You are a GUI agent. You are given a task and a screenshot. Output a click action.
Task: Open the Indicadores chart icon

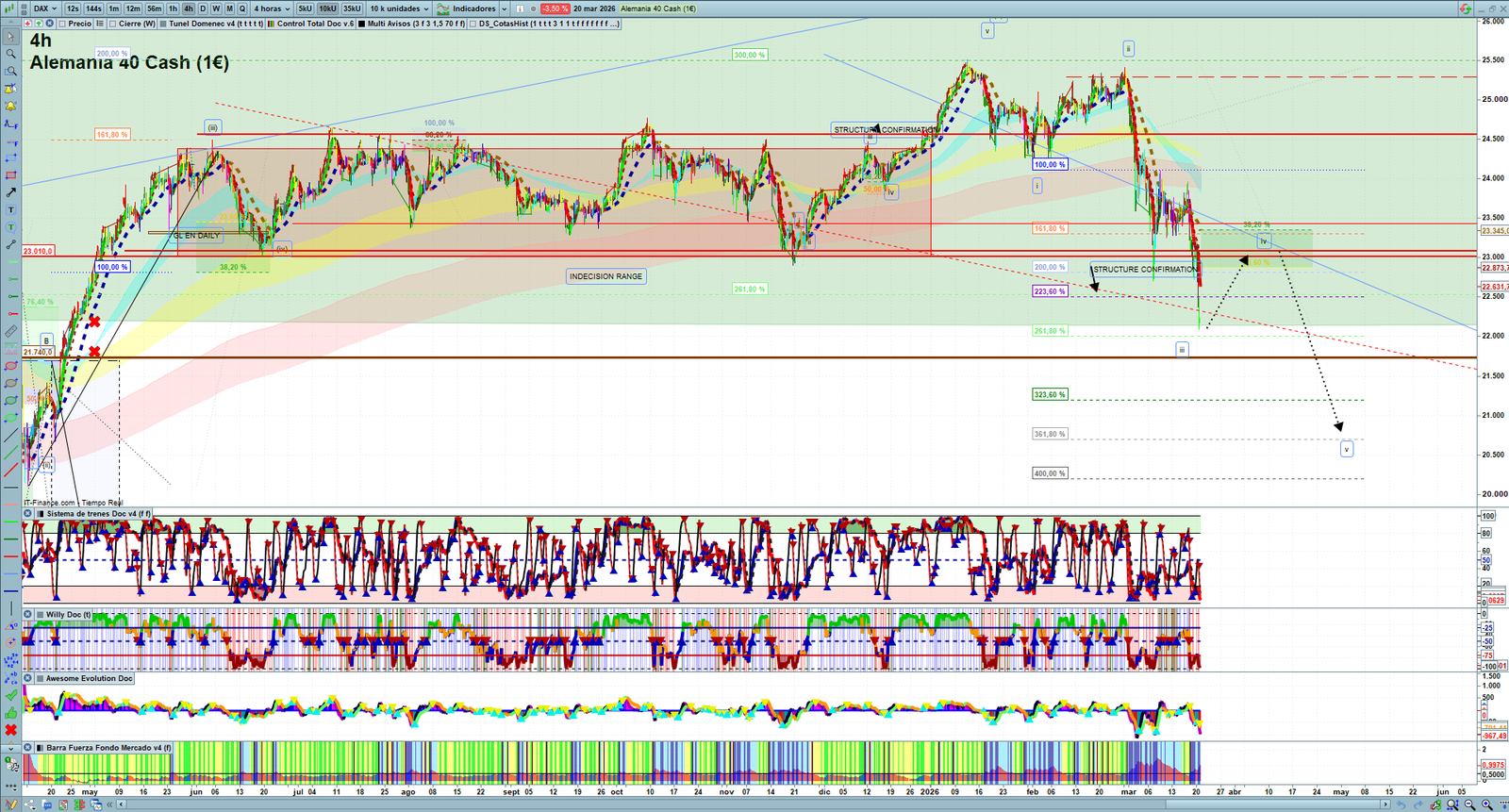[x=443, y=8]
